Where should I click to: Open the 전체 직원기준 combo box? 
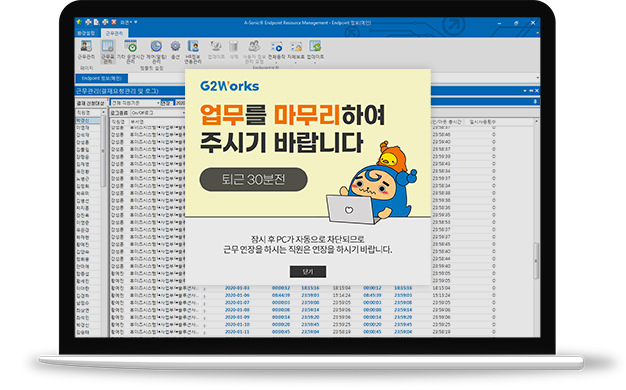click(135, 103)
